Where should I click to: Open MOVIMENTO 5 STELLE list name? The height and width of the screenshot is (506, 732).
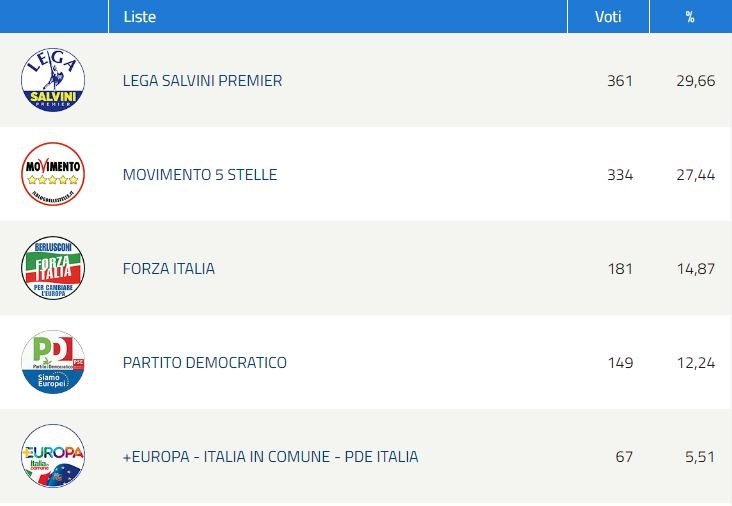pyautogui.click(x=200, y=175)
